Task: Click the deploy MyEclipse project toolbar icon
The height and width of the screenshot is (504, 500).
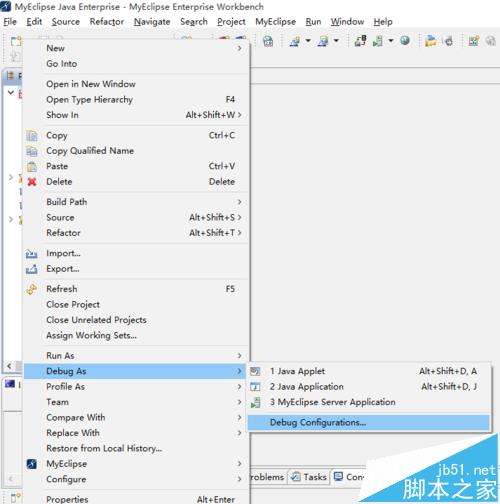Action: (x=360, y=41)
